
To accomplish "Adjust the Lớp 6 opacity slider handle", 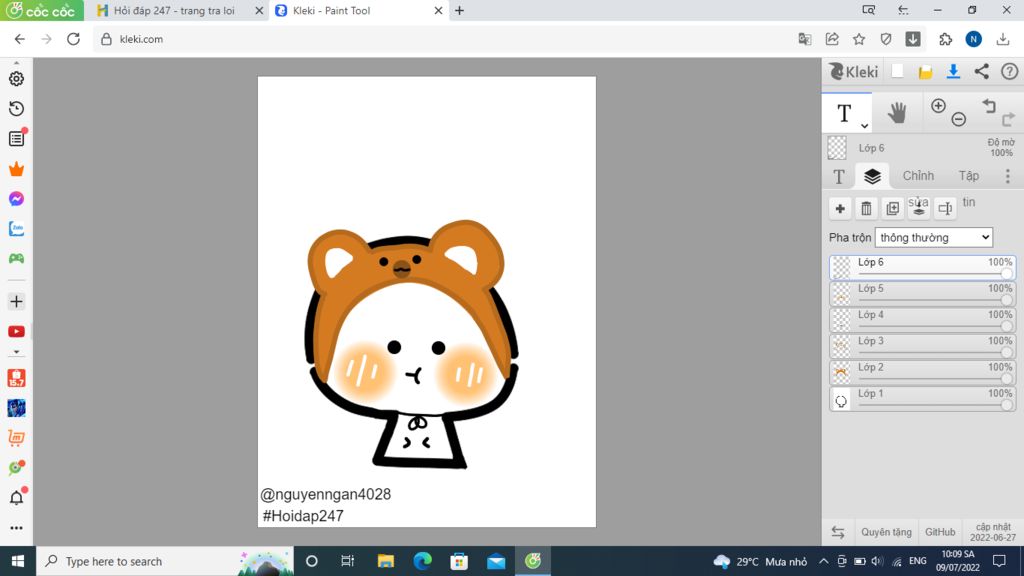I will 1007,274.
